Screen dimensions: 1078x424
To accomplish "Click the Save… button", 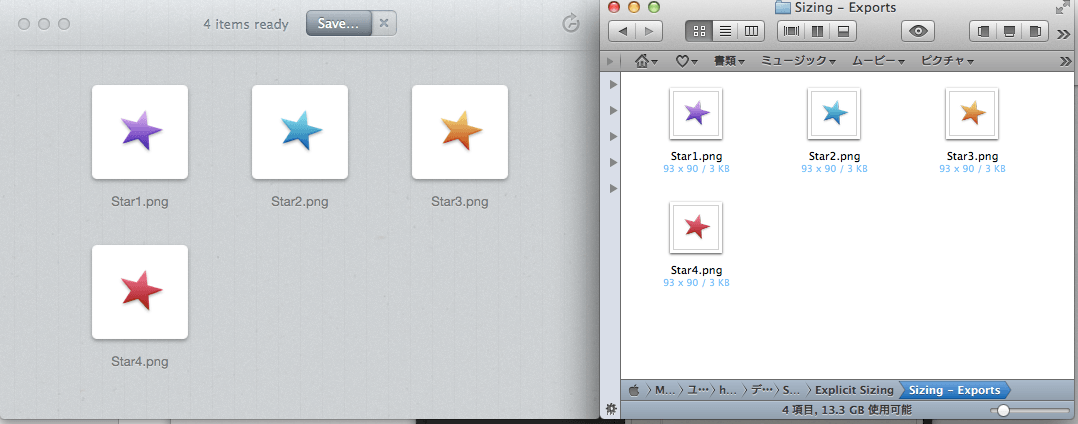I will 338,23.
